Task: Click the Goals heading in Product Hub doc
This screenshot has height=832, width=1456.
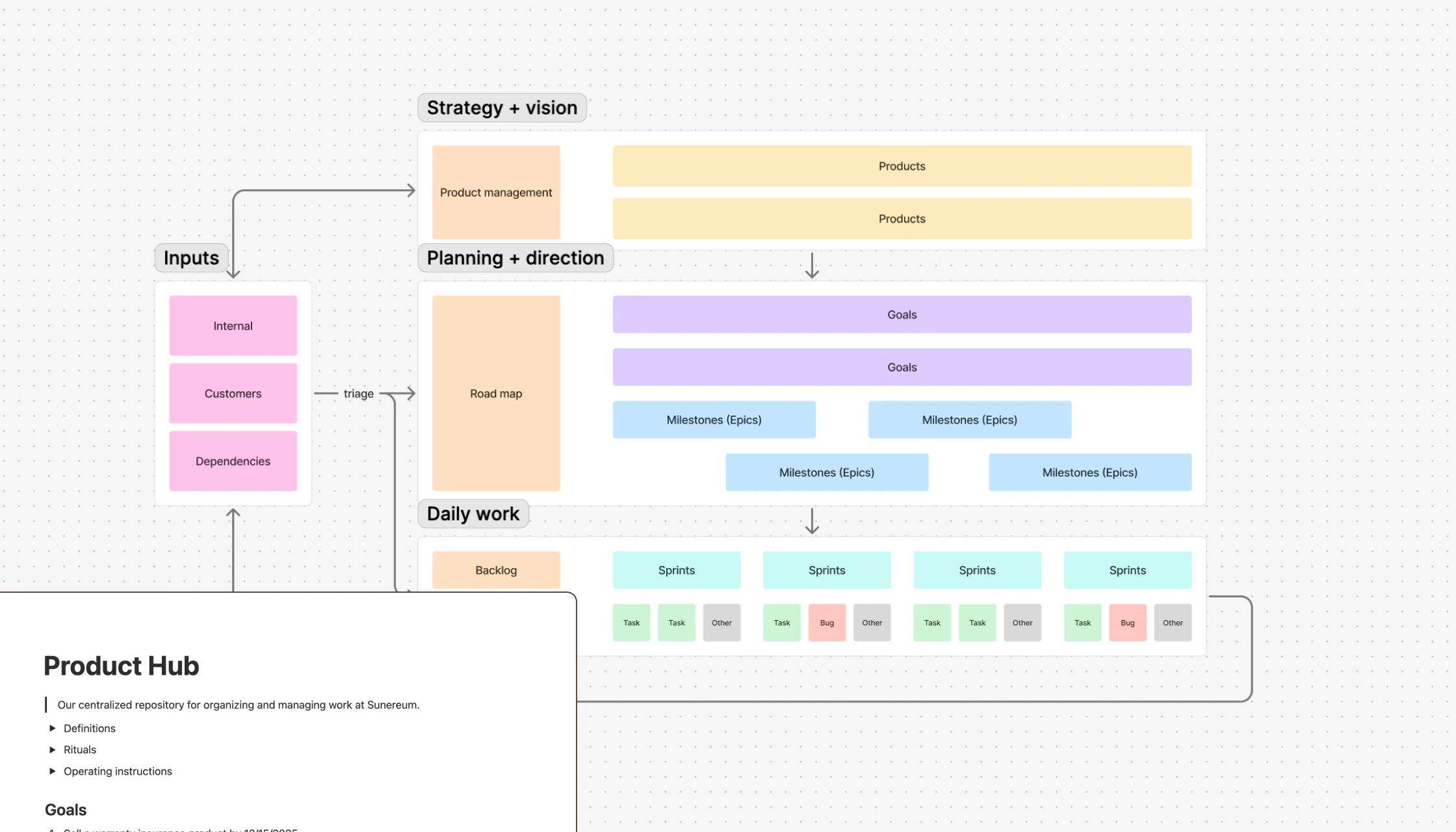Action: [x=66, y=809]
